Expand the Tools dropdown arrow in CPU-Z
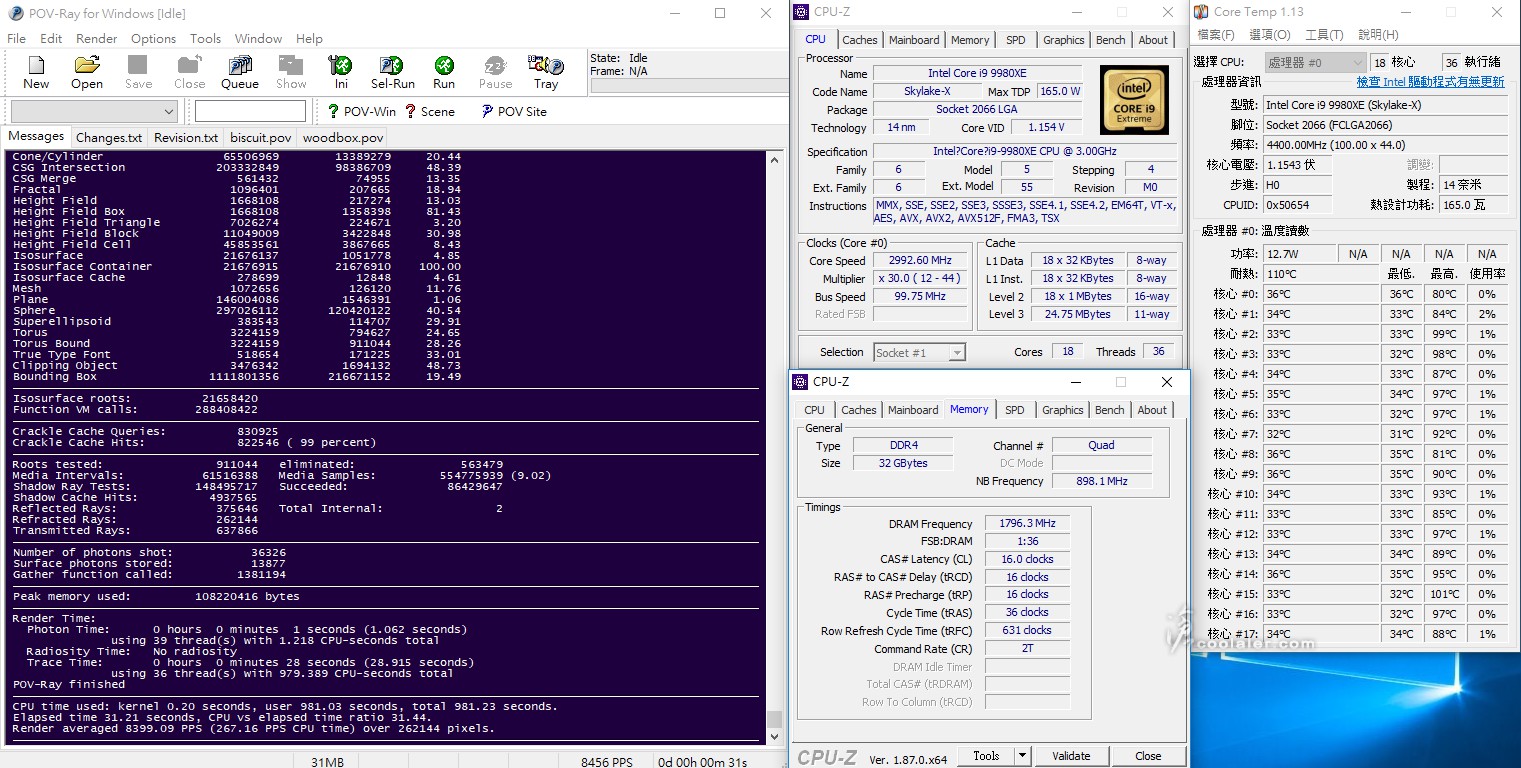 pos(1022,756)
